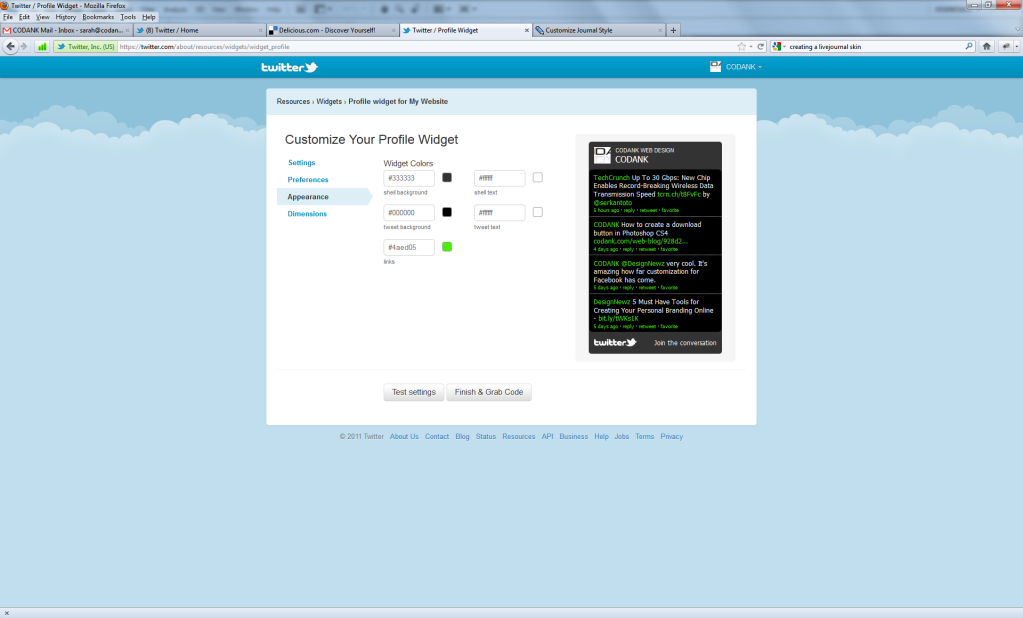Click the links #4aed05 color field
The height and width of the screenshot is (618, 1023).
(409, 247)
